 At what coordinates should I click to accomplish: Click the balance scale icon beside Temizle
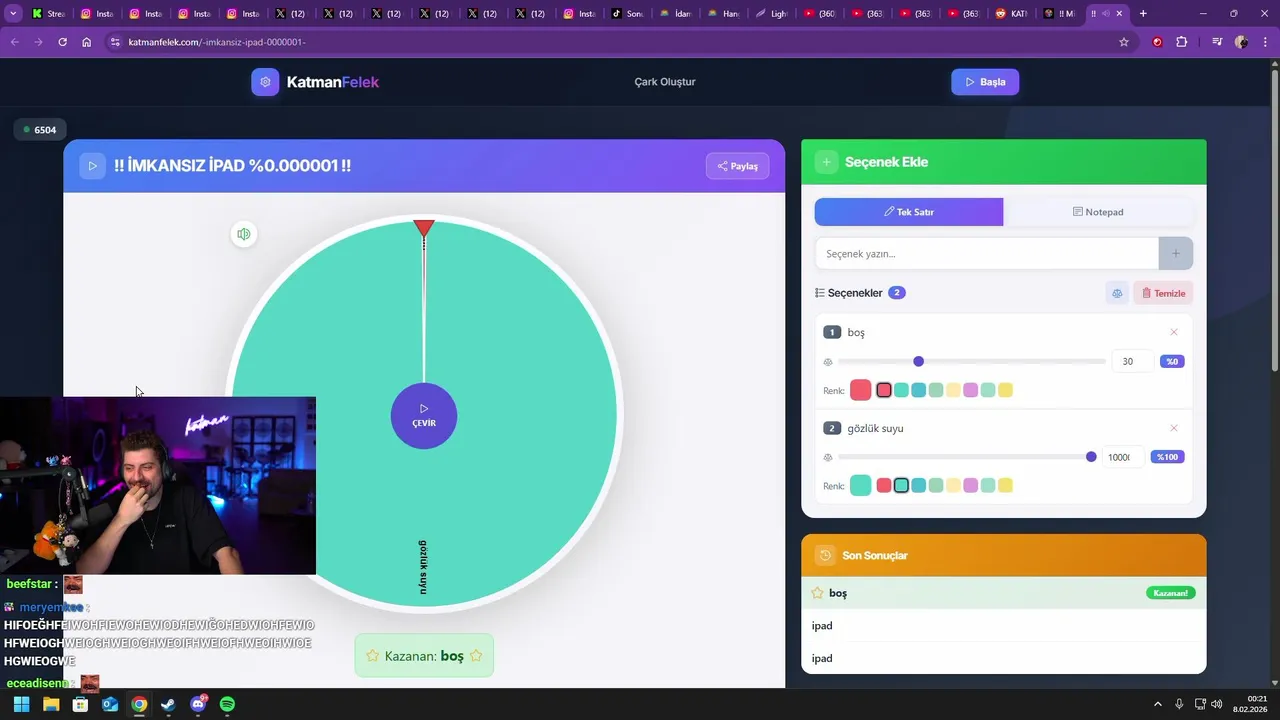click(x=1117, y=293)
